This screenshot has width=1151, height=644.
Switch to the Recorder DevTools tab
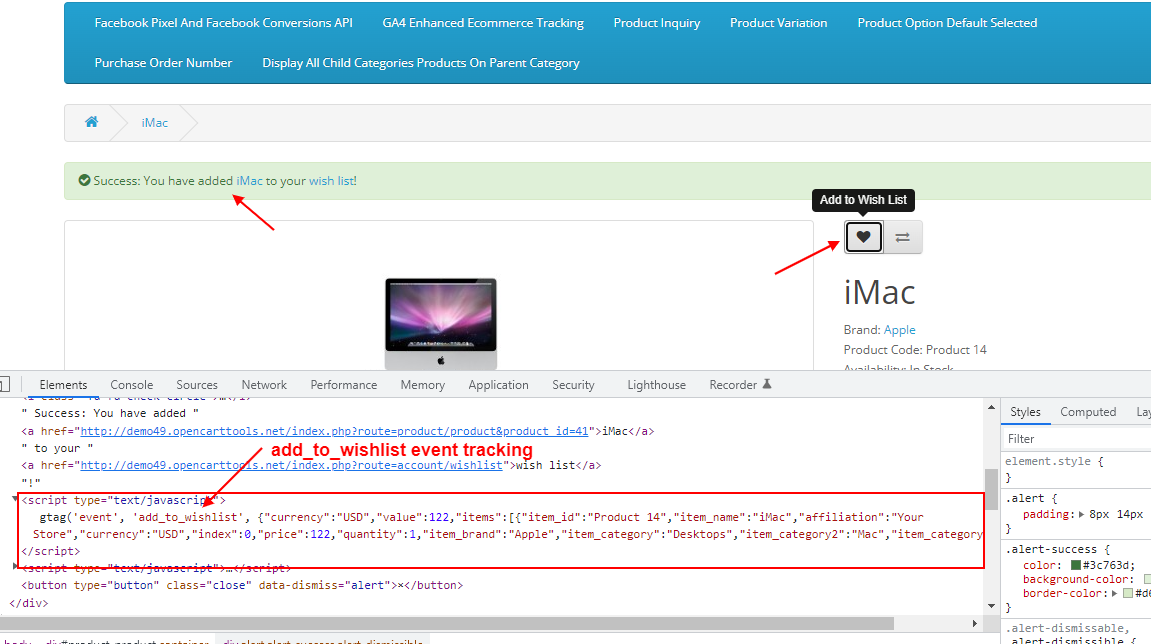[x=733, y=385]
